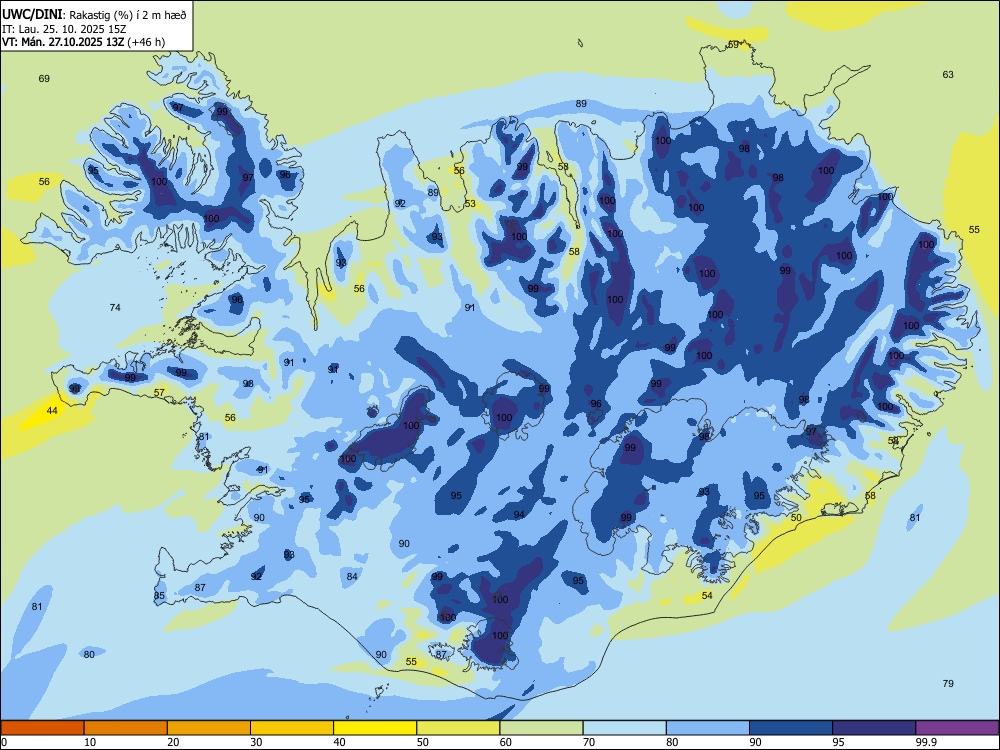Click the pale yellow 50–60 legend segment
This screenshot has width=1000, height=750.
pyautogui.click(x=458, y=728)
